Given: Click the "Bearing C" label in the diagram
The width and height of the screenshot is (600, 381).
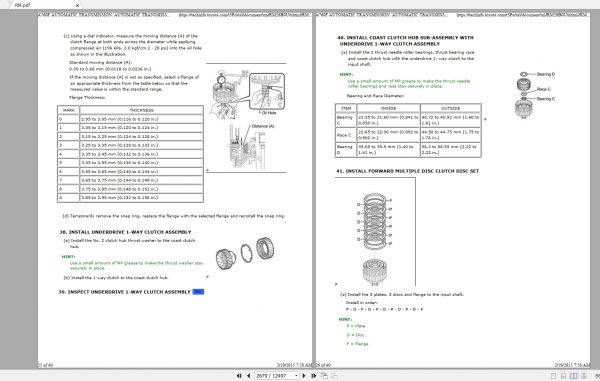Looking at the screenshot, I should point(546,99).
